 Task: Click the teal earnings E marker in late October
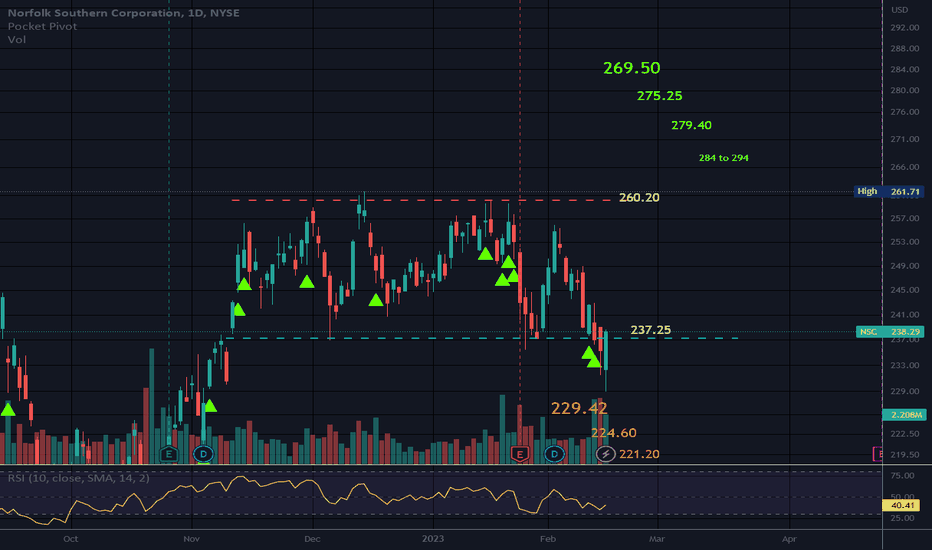(169, 455)
